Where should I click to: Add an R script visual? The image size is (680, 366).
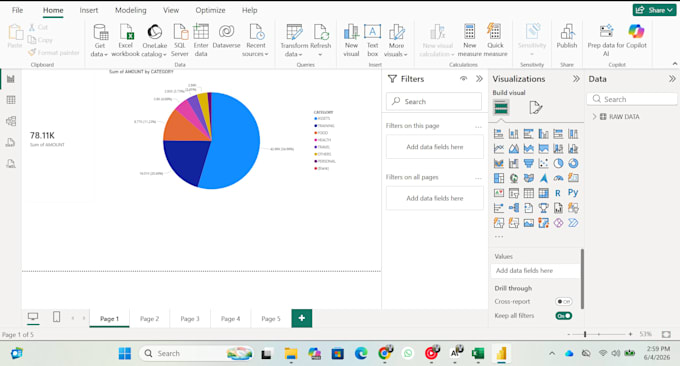(x=558, y=193)
